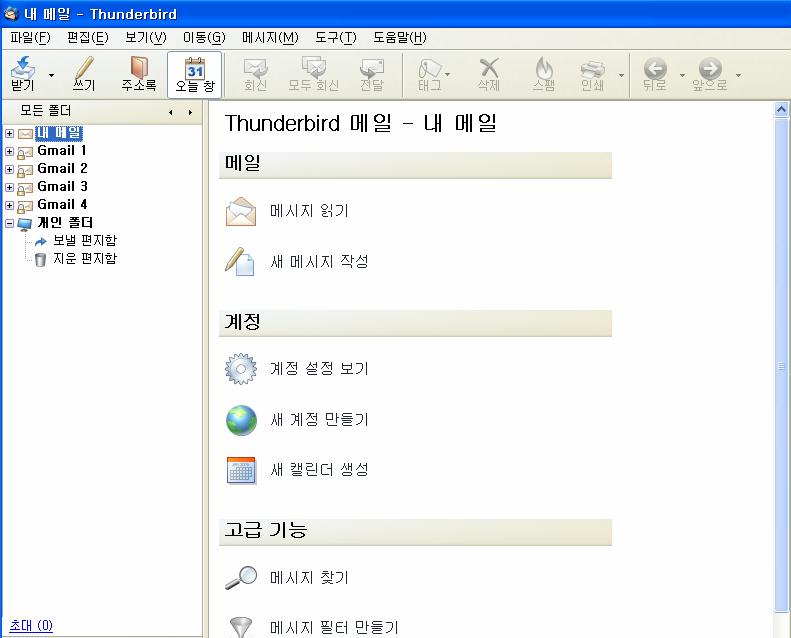
Task: Select the 내 메일 account
Action: (x=59, y=133)
